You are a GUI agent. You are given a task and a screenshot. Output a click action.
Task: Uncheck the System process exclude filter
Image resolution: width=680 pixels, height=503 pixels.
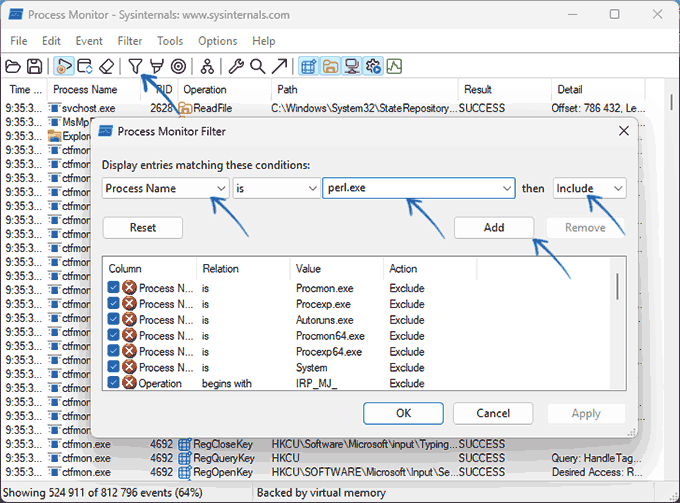pyautogui.click(x=113, y=367)
